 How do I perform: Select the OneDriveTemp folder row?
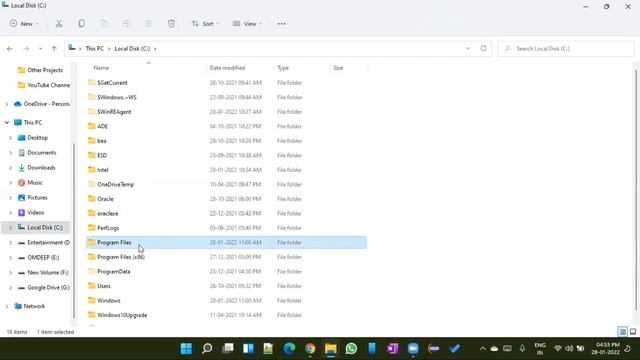click(227, 184)
